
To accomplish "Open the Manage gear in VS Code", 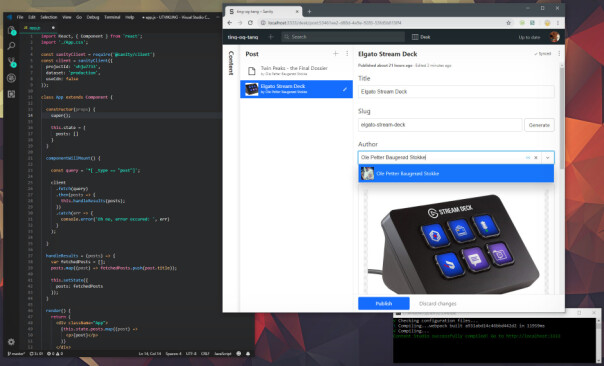I will [11, 342].
